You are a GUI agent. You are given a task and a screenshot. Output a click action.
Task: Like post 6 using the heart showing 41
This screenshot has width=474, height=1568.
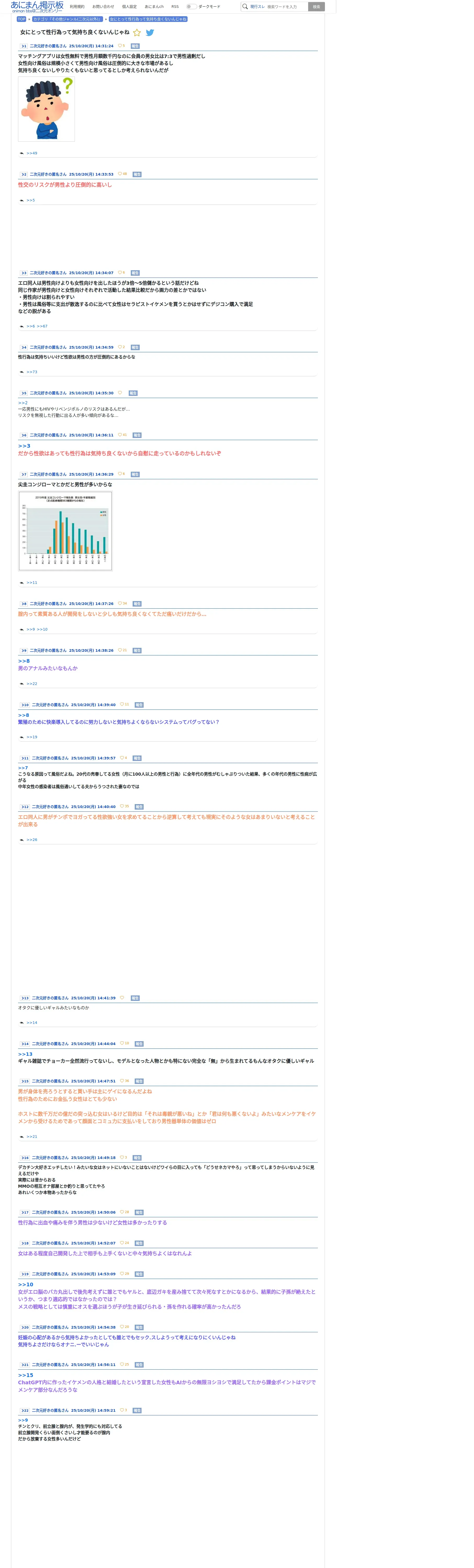click(x=120, y=435)
